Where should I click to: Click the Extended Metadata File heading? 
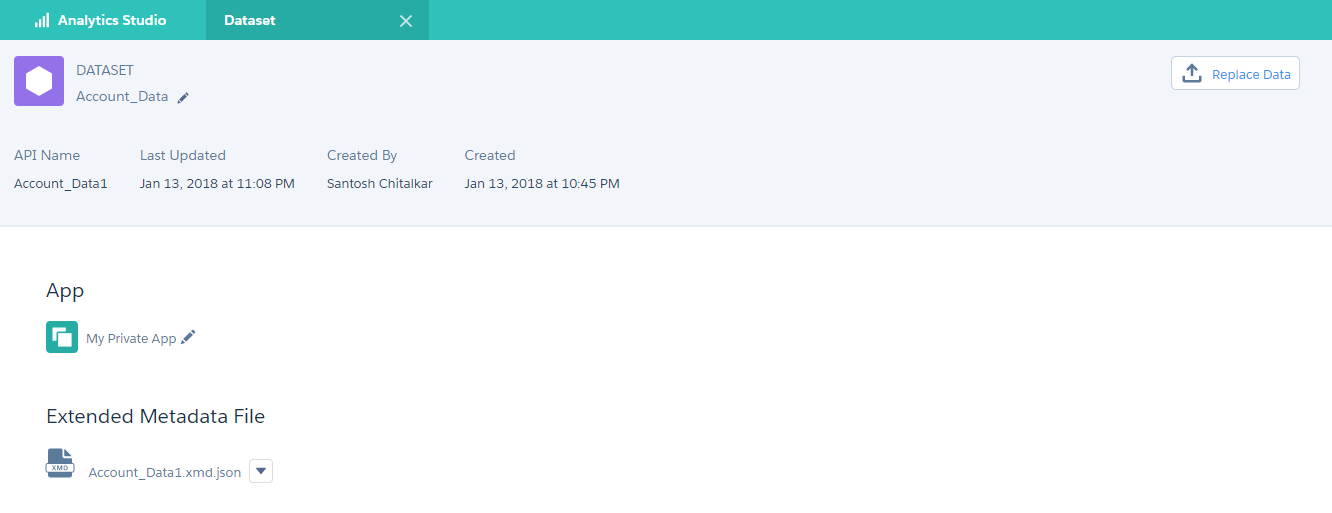pyautogui.click(x=155, y=416)
